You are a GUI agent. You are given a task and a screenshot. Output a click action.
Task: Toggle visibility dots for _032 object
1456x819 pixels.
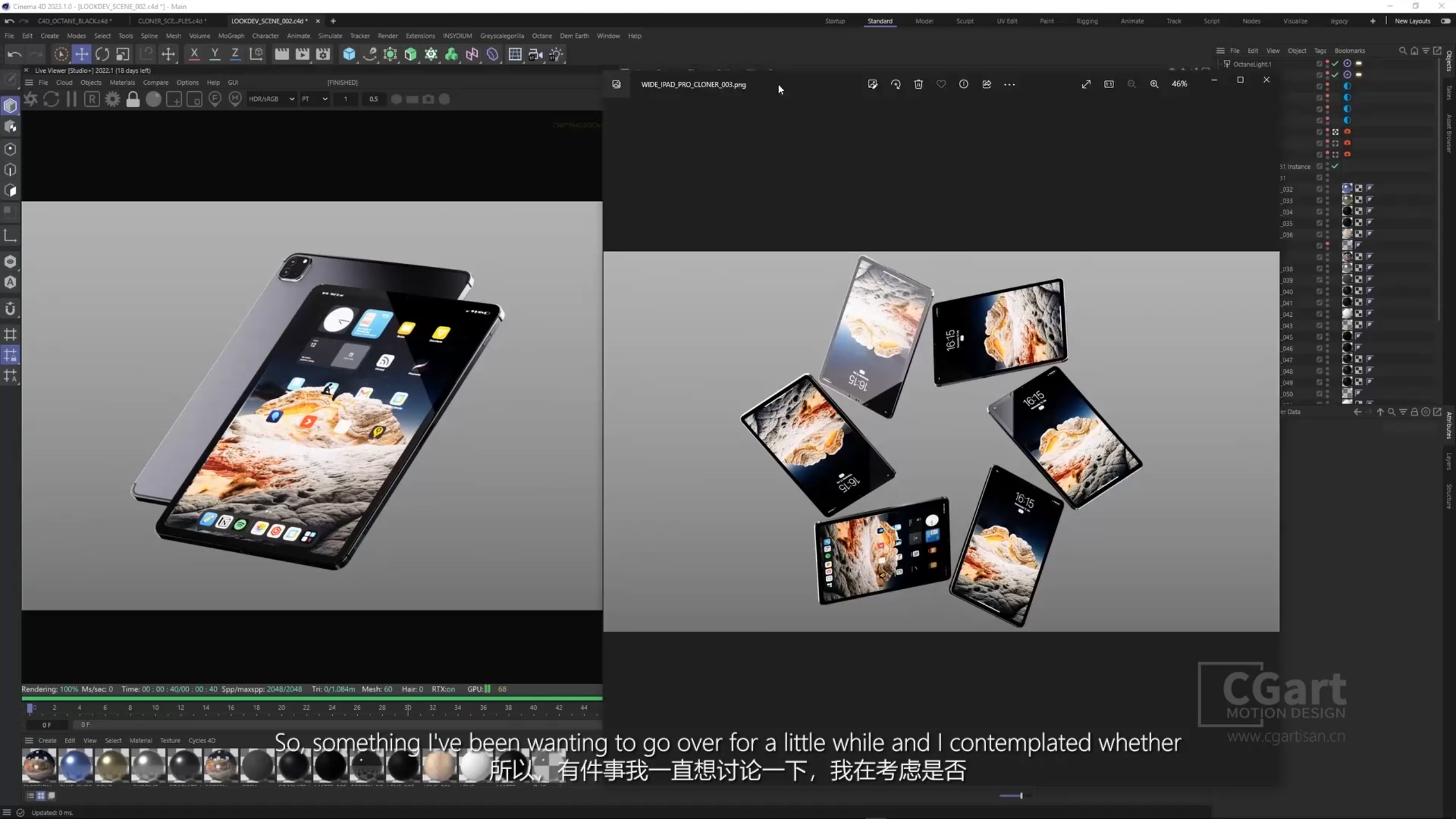[x=1327, y=189]
